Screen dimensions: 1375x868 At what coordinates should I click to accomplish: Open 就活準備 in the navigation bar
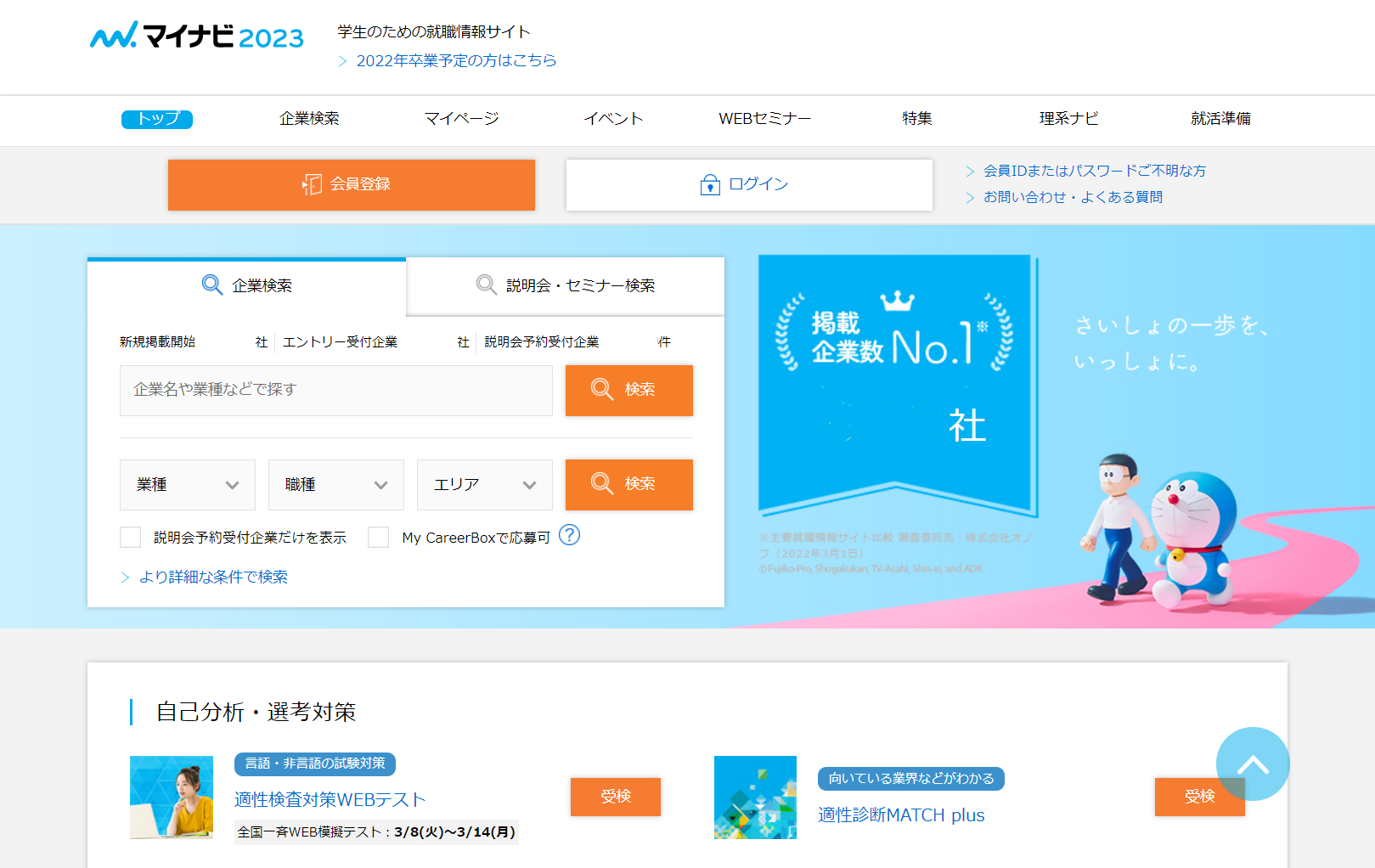tap(1220, 119)
